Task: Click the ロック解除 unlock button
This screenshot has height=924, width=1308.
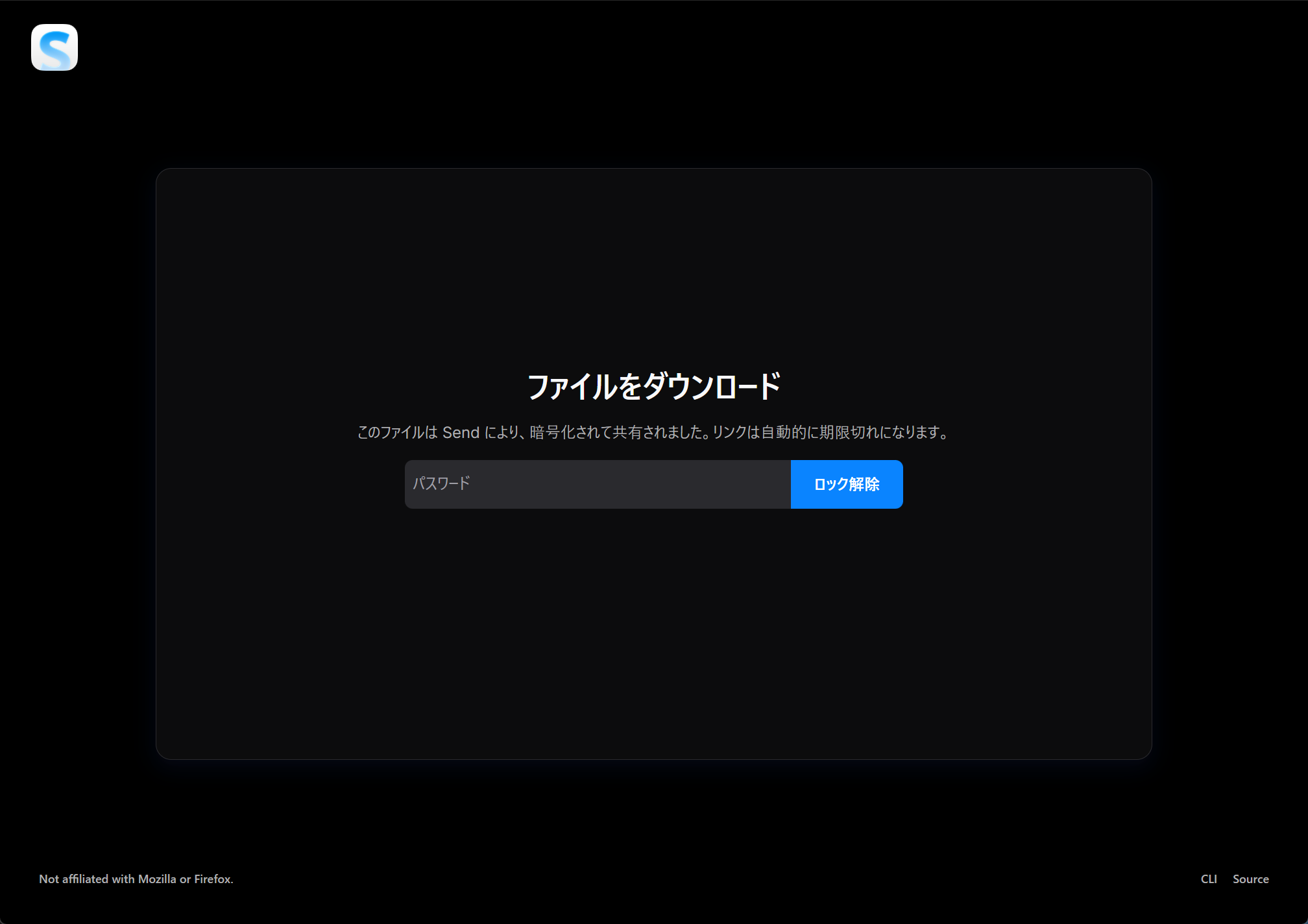Action: pyautogui.click(x=847, y=484)
